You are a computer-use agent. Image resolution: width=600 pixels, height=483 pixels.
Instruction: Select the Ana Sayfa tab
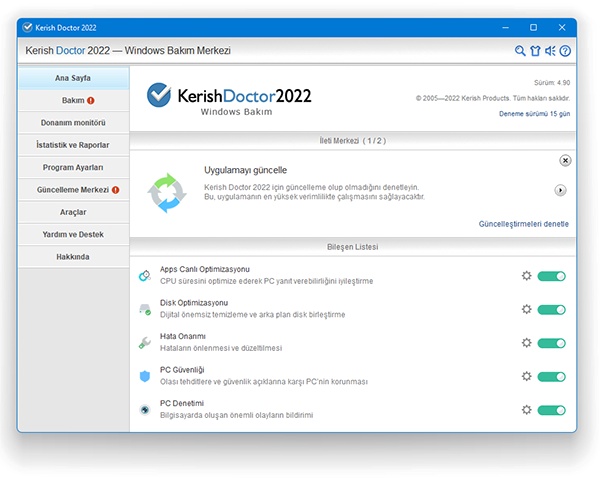click(x=73, y=78)
